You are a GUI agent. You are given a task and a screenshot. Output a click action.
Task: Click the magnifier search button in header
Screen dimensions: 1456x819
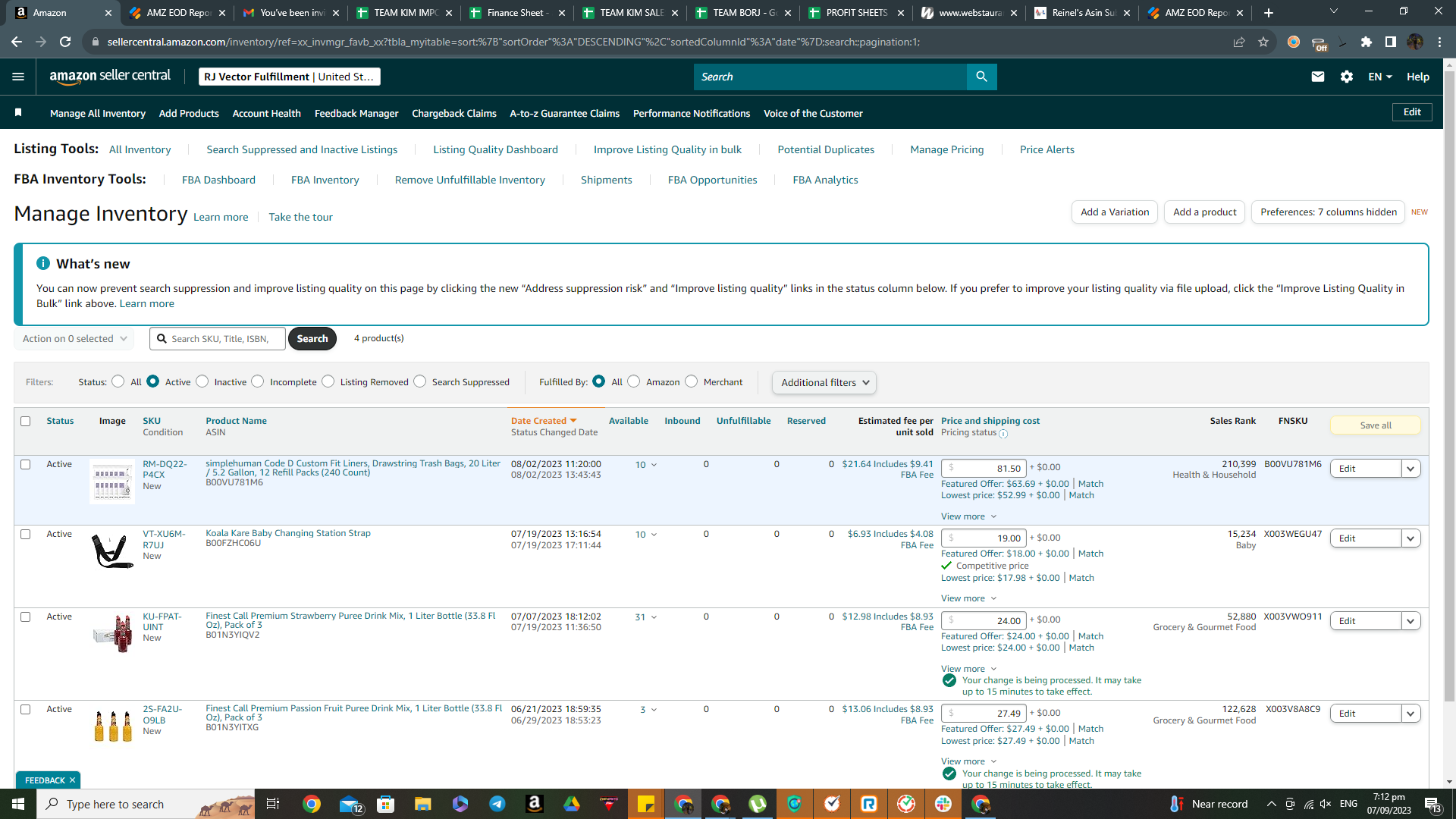pyautogui.click(x=981, y=77)
